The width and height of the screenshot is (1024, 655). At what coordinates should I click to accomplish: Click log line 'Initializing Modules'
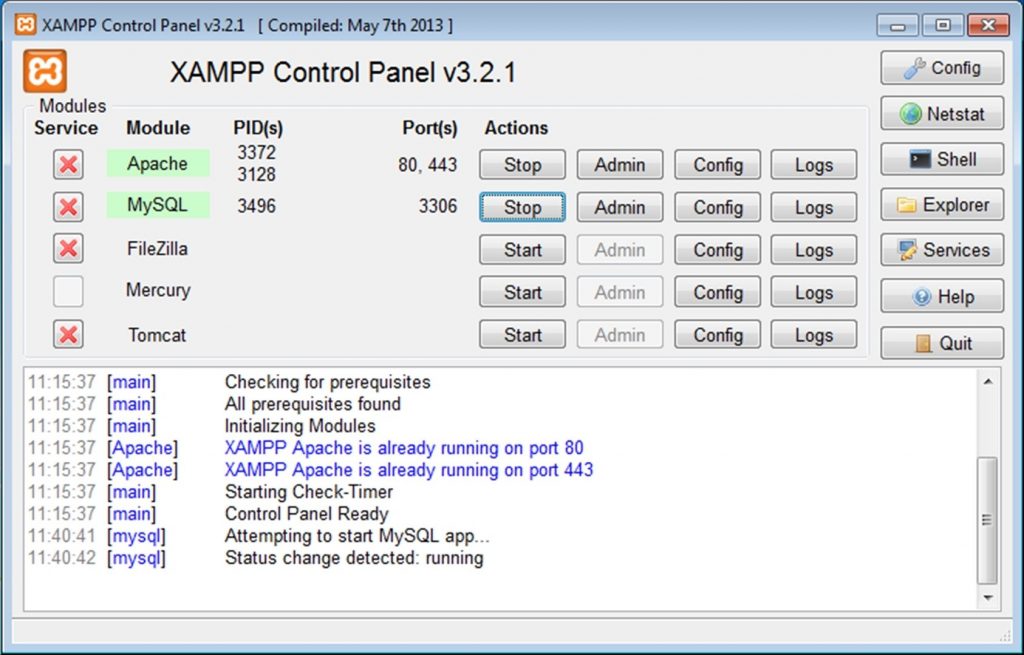point(300,426)
